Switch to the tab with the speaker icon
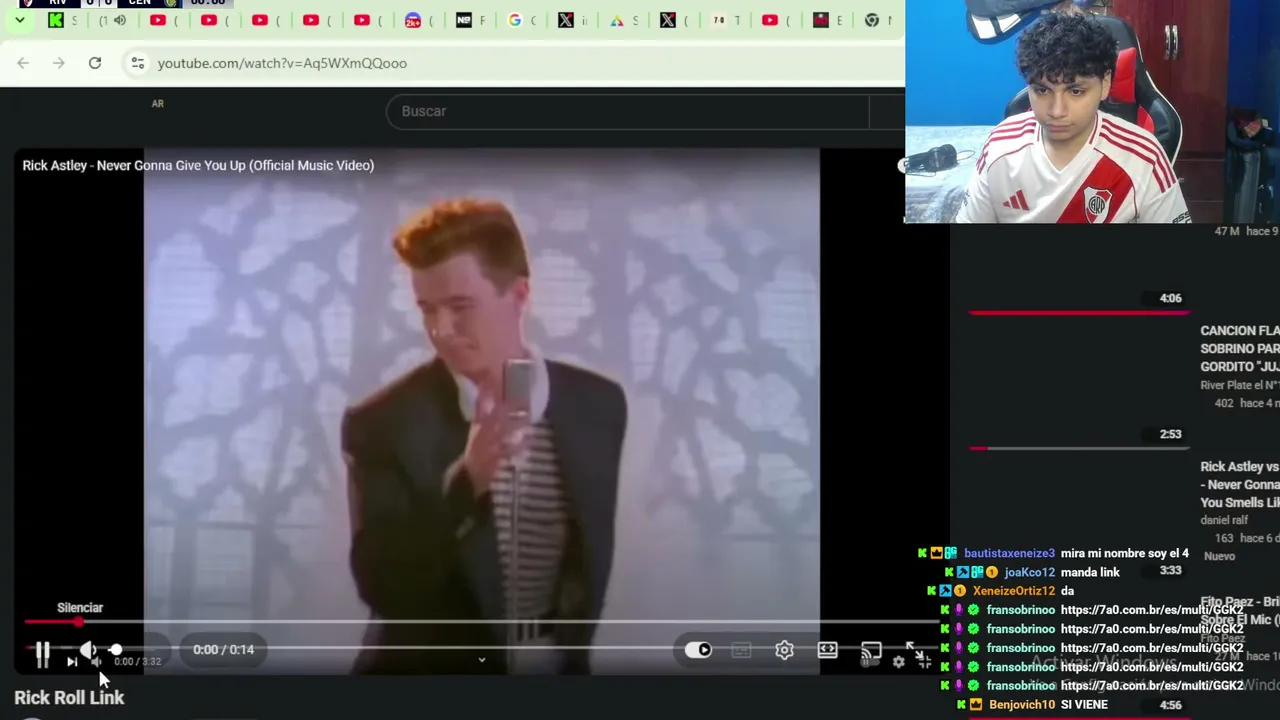 (x=115, y=20)
